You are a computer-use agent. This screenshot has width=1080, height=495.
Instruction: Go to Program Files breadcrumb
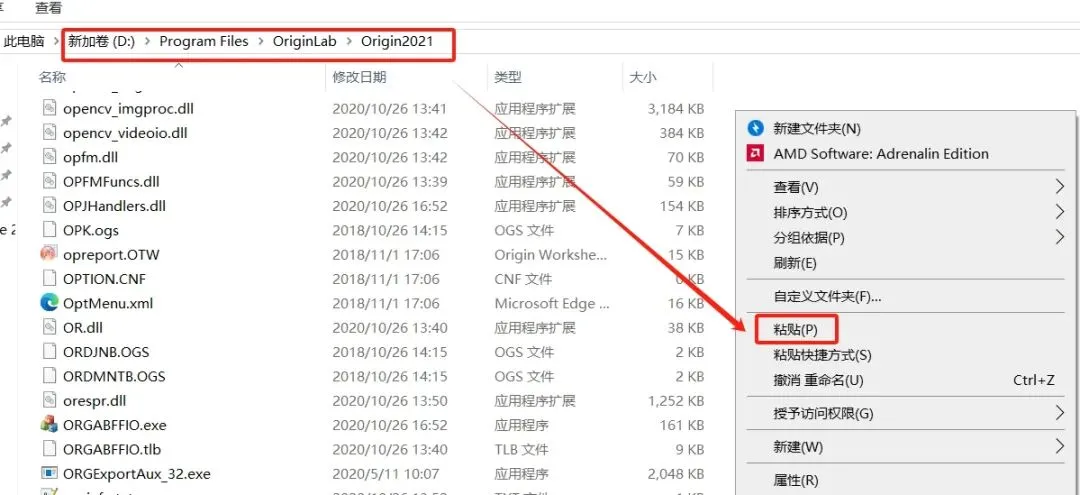(x=204, y=41)
